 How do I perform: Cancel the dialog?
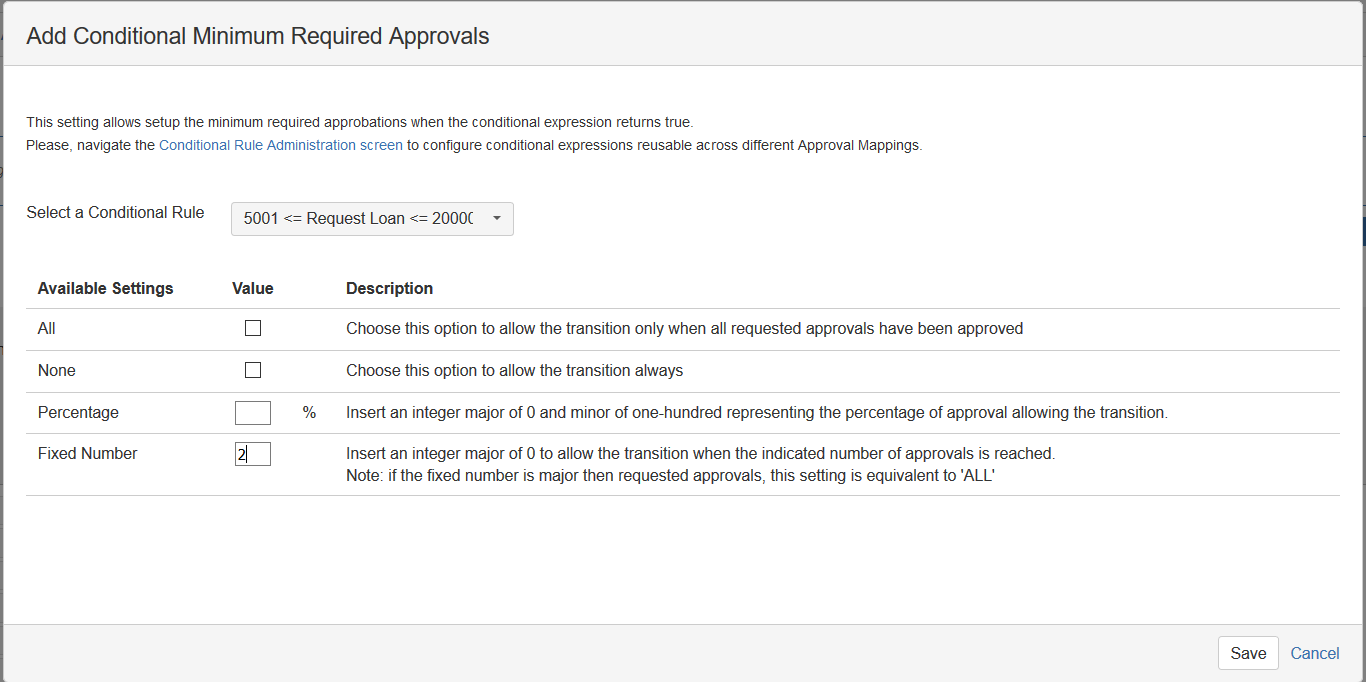pos(1315,653)
